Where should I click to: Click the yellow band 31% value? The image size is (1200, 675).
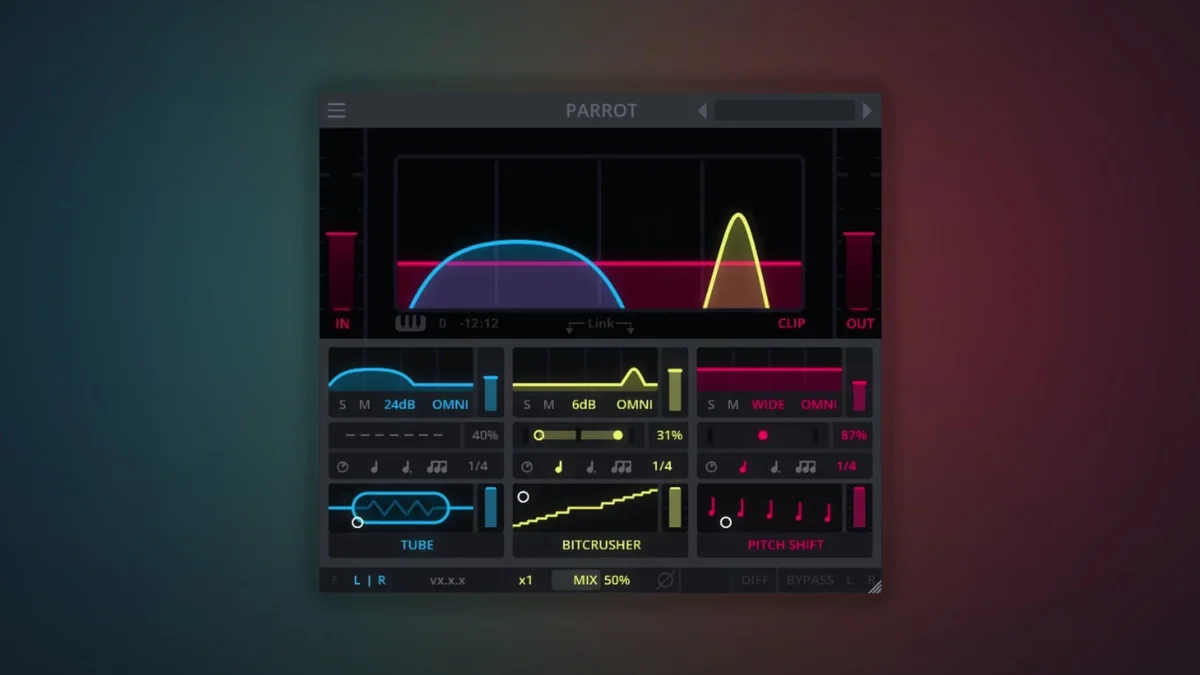pos(669,436)
